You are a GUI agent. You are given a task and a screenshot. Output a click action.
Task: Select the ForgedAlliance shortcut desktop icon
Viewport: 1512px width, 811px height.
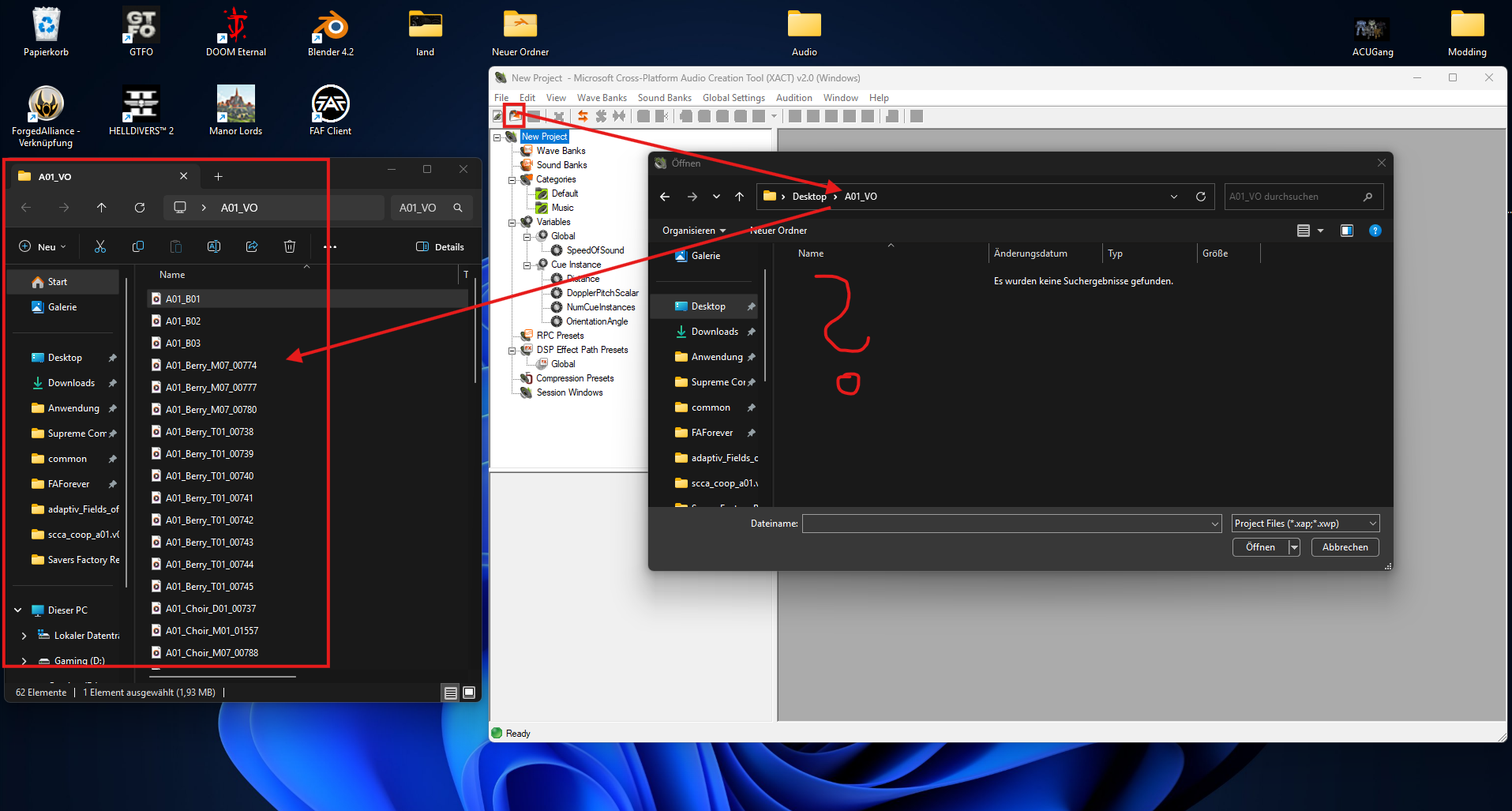[x=47, y=117]
